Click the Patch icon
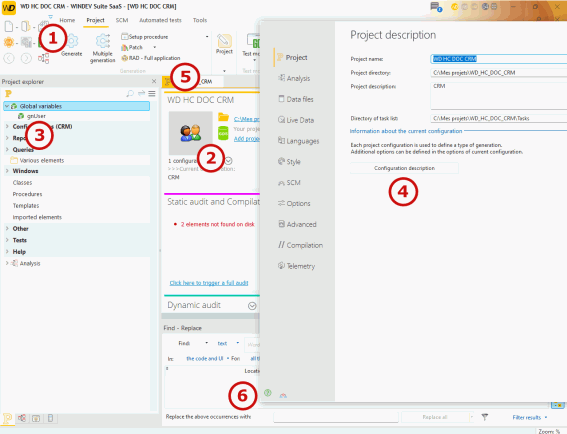The width and height of the screenshot is (567, 434). coord(124,47)
